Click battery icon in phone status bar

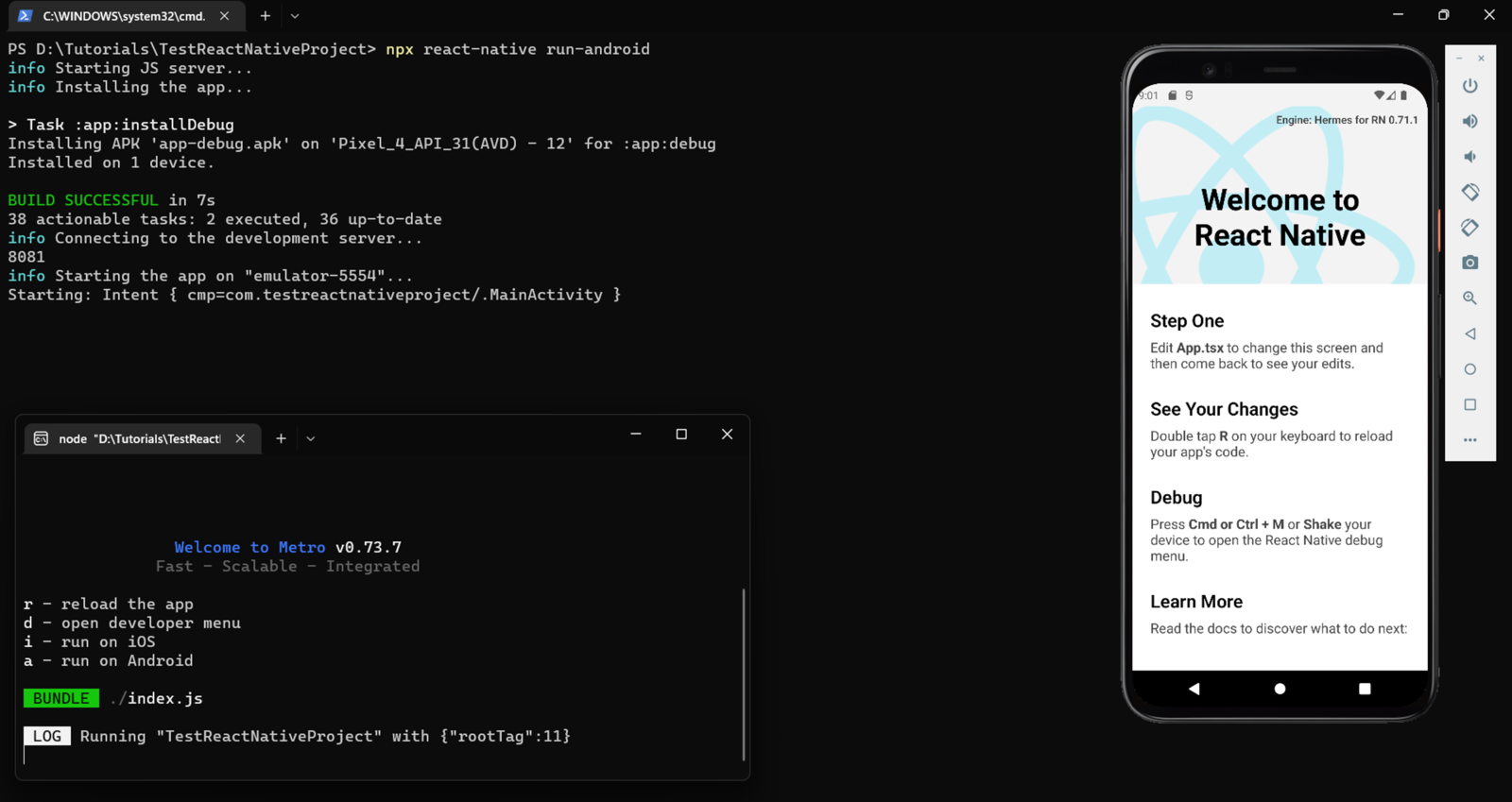tap(1404, 95)
